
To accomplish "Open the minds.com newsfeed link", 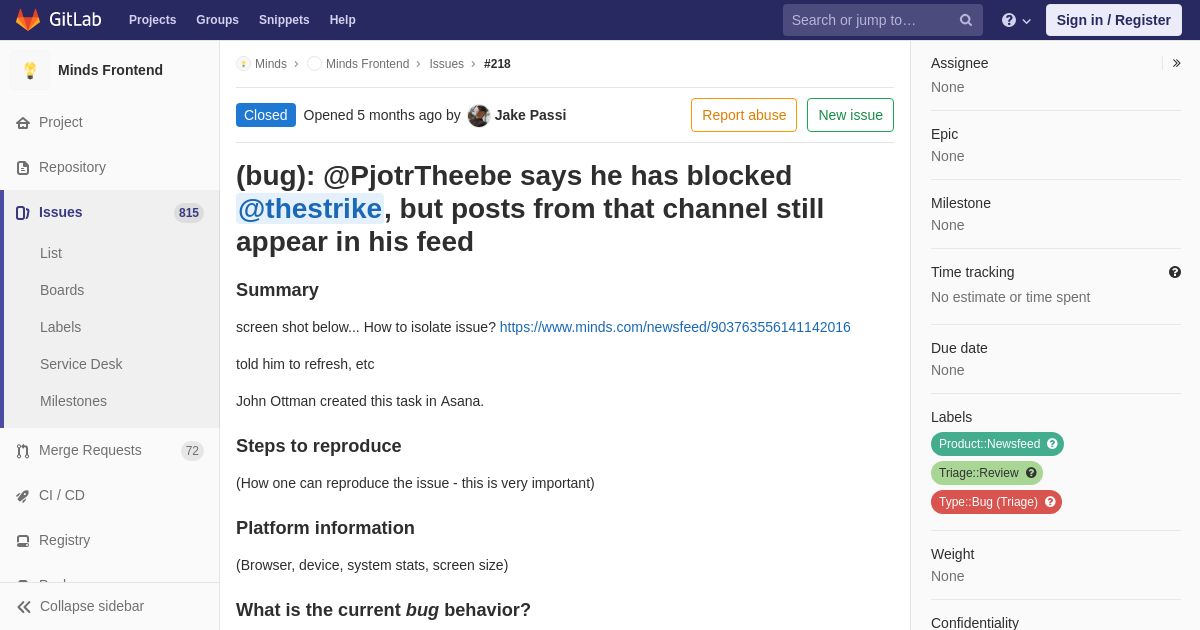I will pyautogui.click(x=675, y=327).
